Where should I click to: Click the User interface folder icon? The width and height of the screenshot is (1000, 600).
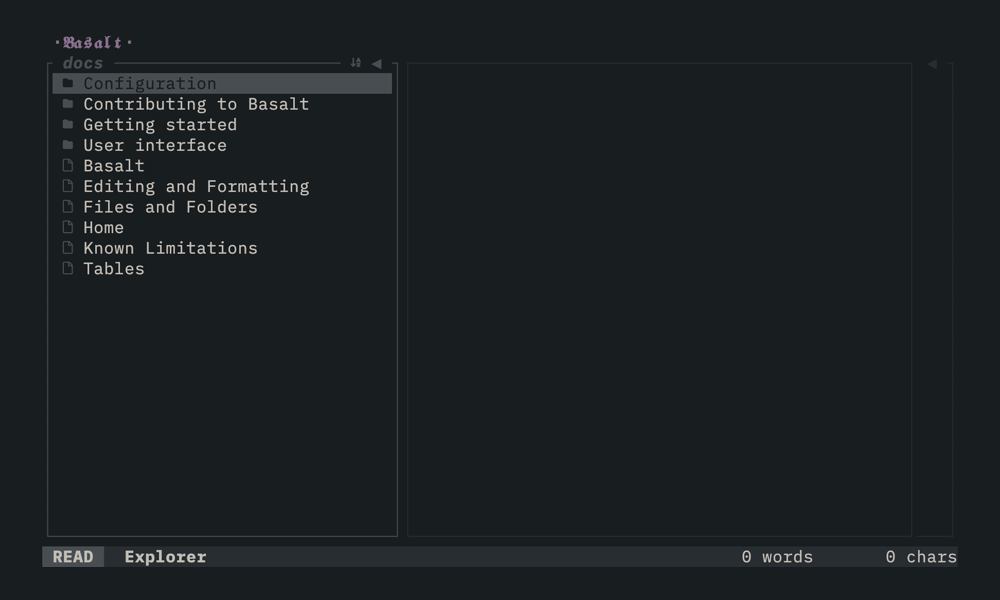68,145
